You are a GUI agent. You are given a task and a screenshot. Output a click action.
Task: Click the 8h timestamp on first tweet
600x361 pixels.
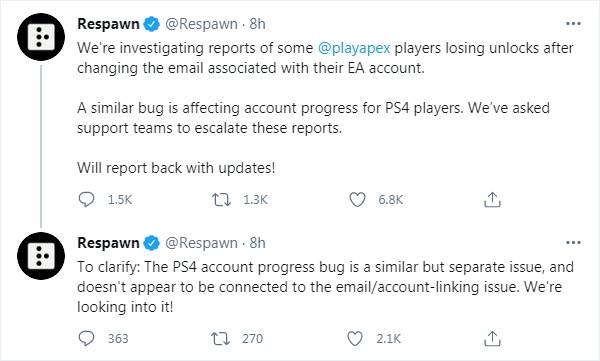(258, 24)
